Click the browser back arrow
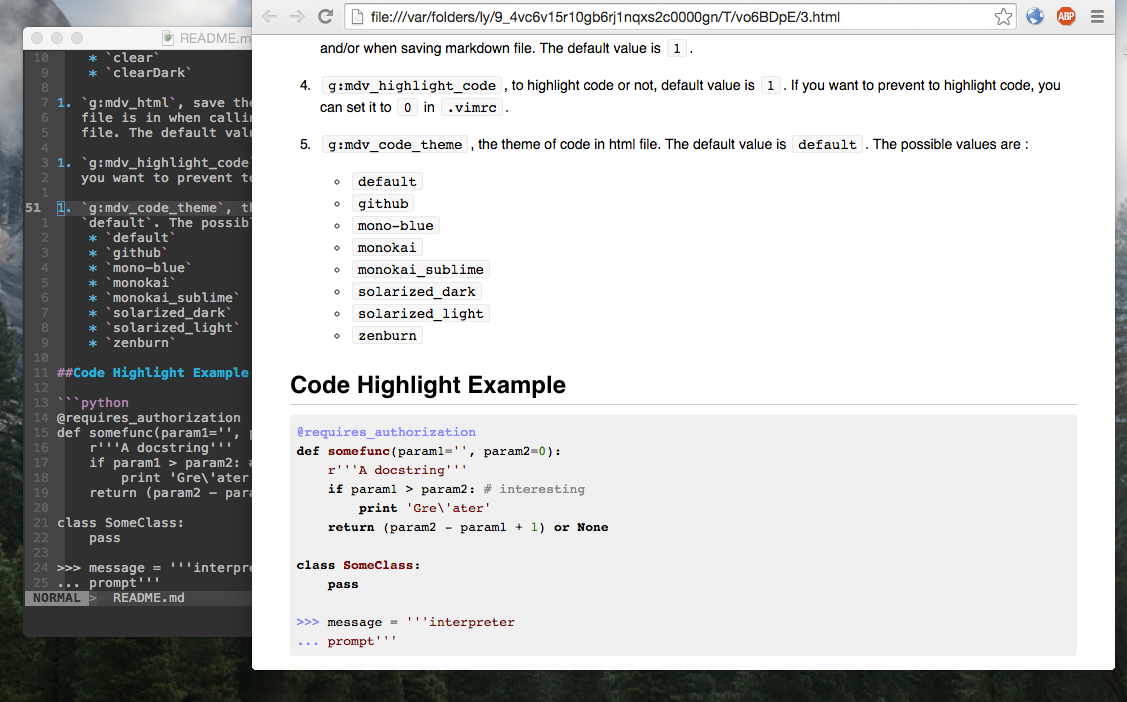The image size is (1127, 702). [270, 17]
